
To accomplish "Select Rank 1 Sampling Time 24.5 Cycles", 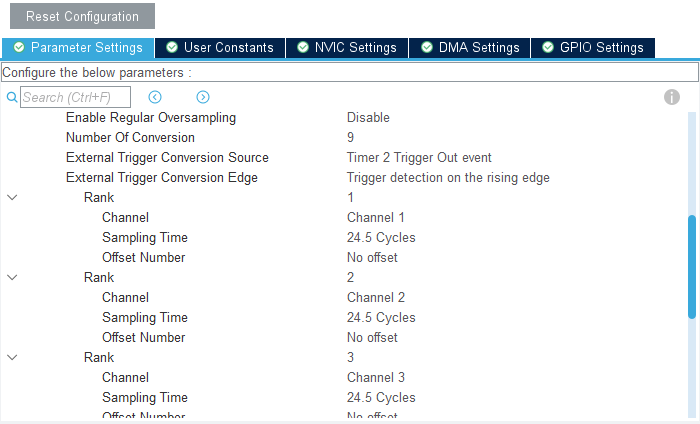I will (381, 237).
